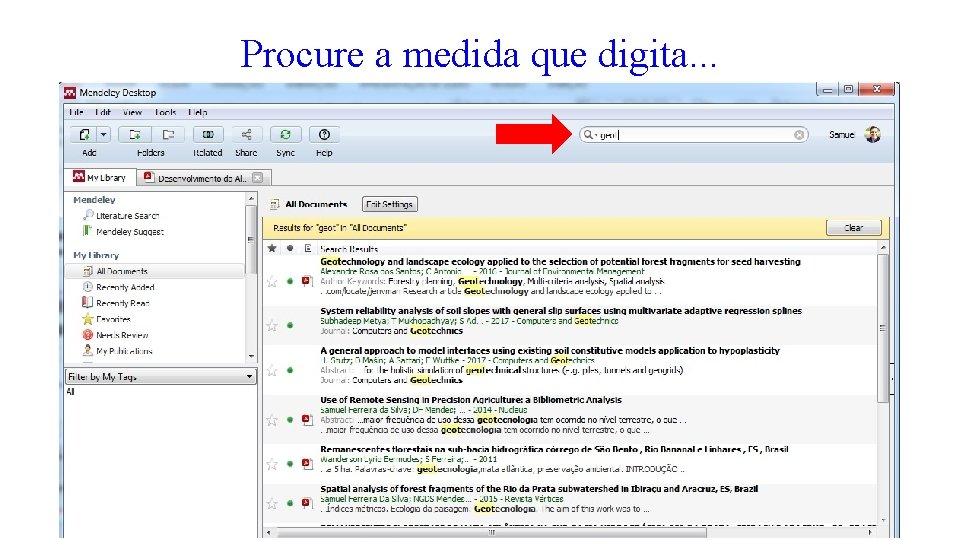Image resolution: width=960 pixels, height=540 pixels.
Task: Click inside the search box containing geo
Action: click(x=694, y=135)
